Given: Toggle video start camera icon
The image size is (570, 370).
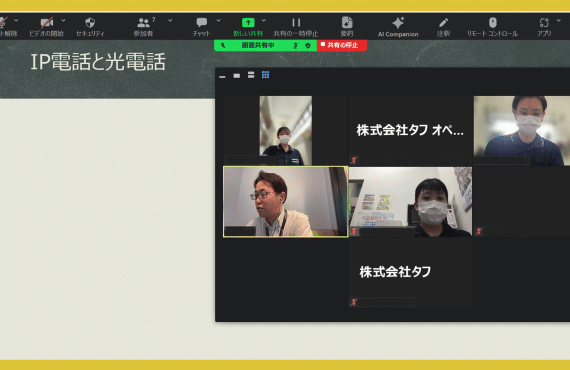Looking at the screenshot, I should 47,23.
